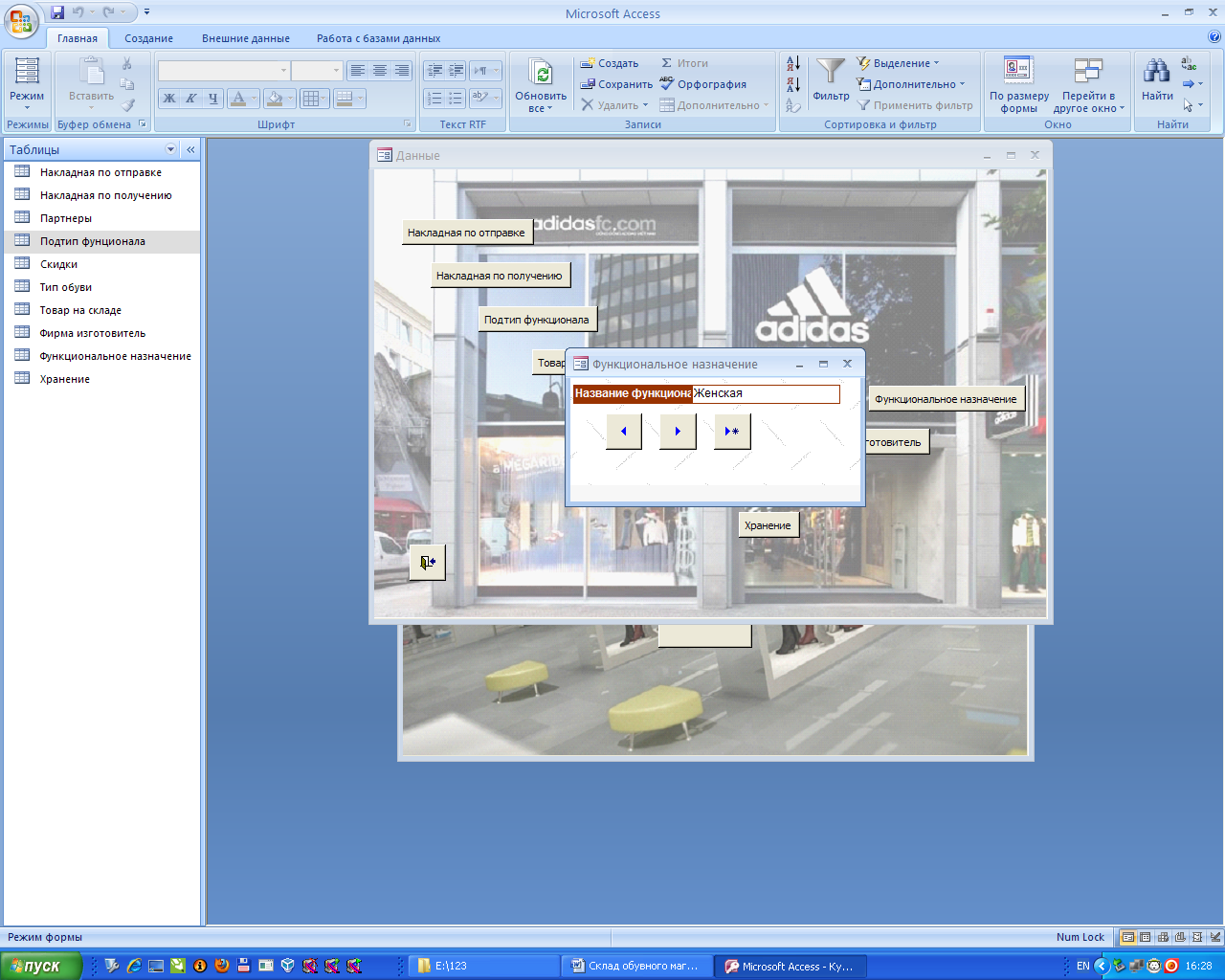Go to next record arrow button

point(678,432)
